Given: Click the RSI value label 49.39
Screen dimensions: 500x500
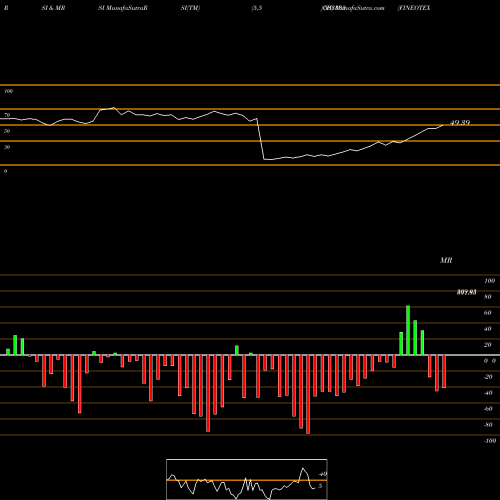Looking at the screenshot, I should (x=460, y=123).
